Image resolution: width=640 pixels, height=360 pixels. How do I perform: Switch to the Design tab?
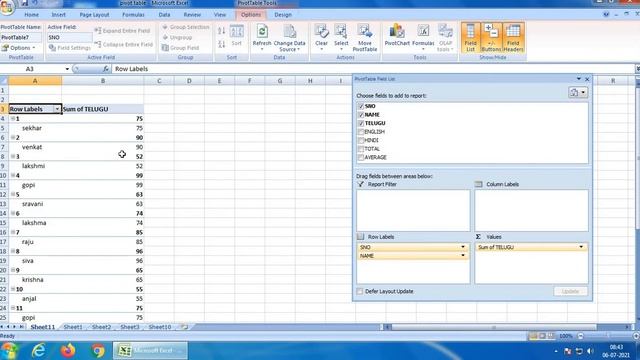tap(283, 15)
